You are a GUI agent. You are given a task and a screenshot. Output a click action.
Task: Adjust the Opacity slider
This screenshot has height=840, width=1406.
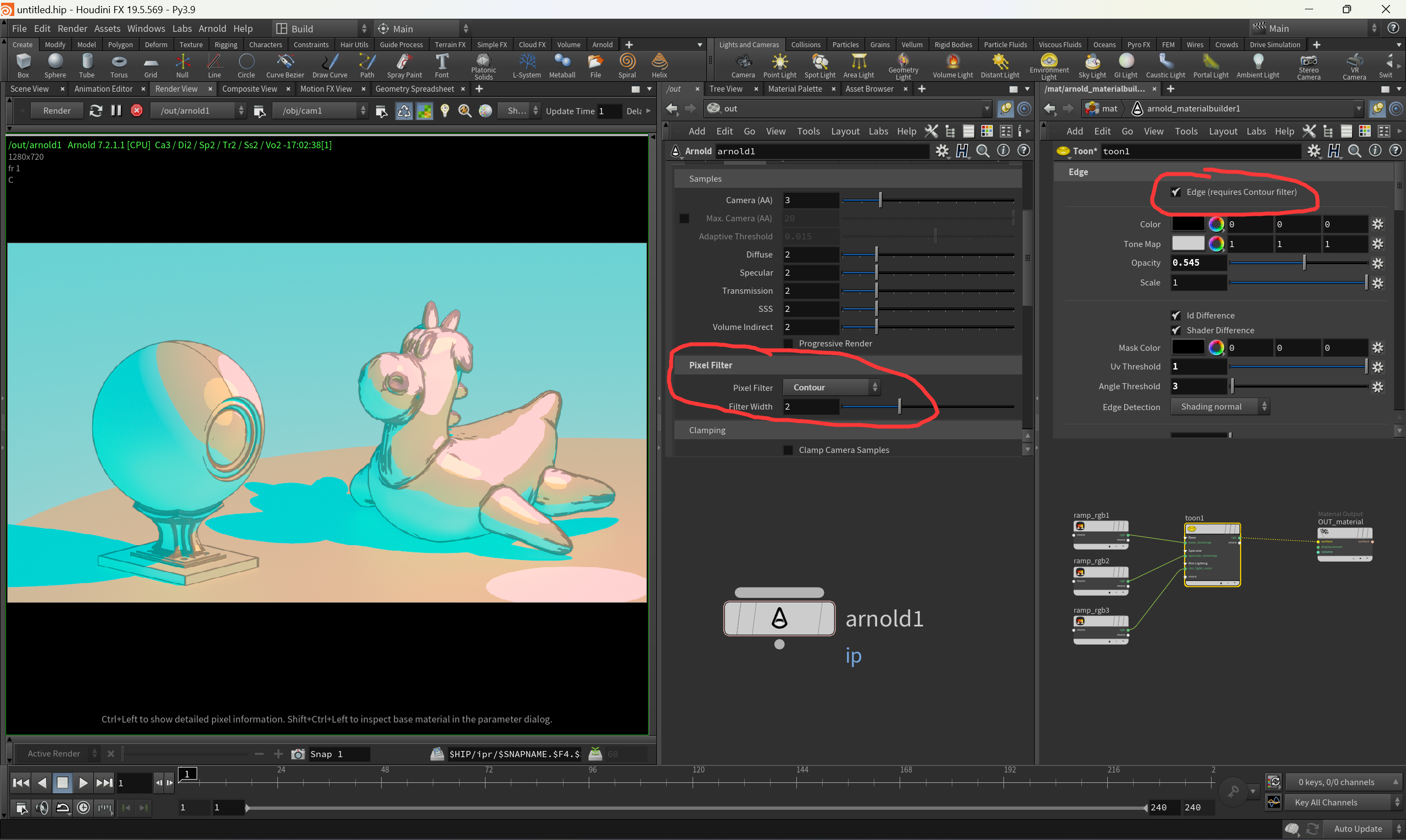[1298, 262]
